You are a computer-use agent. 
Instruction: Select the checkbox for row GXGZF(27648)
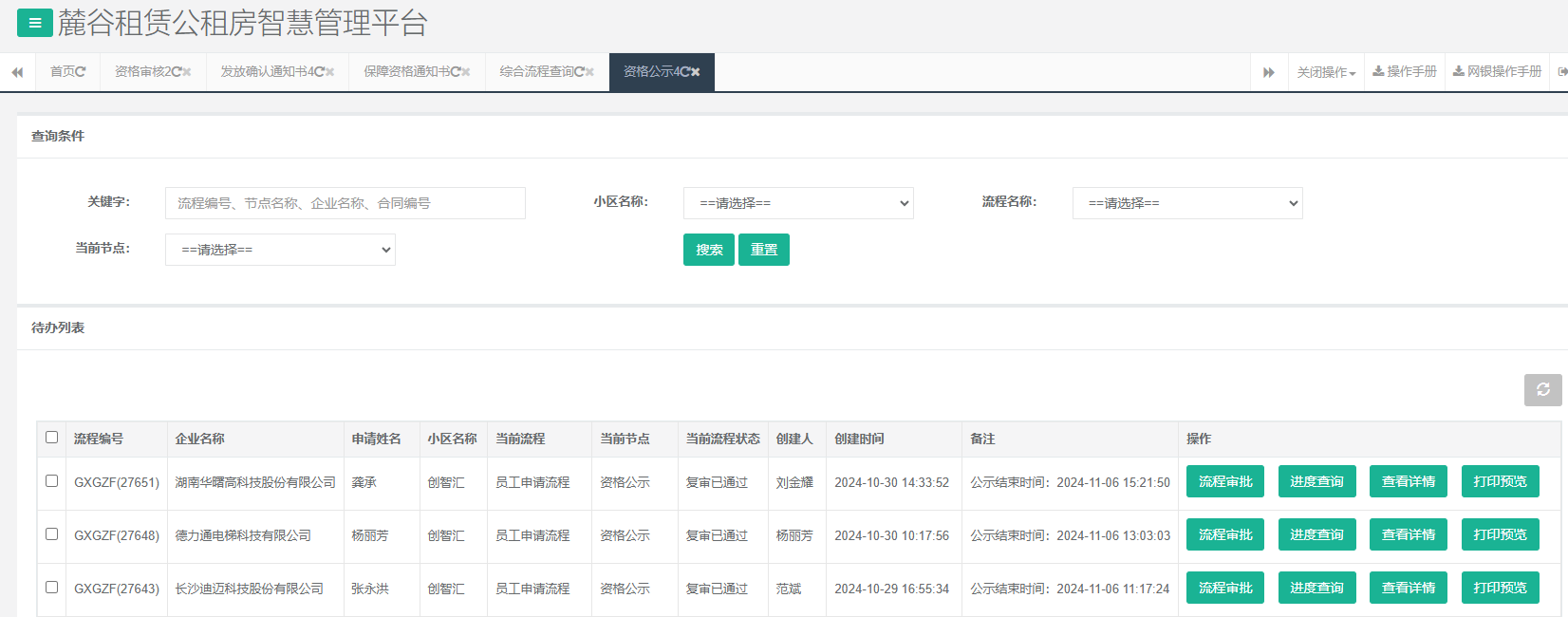(x=52, y=534)
